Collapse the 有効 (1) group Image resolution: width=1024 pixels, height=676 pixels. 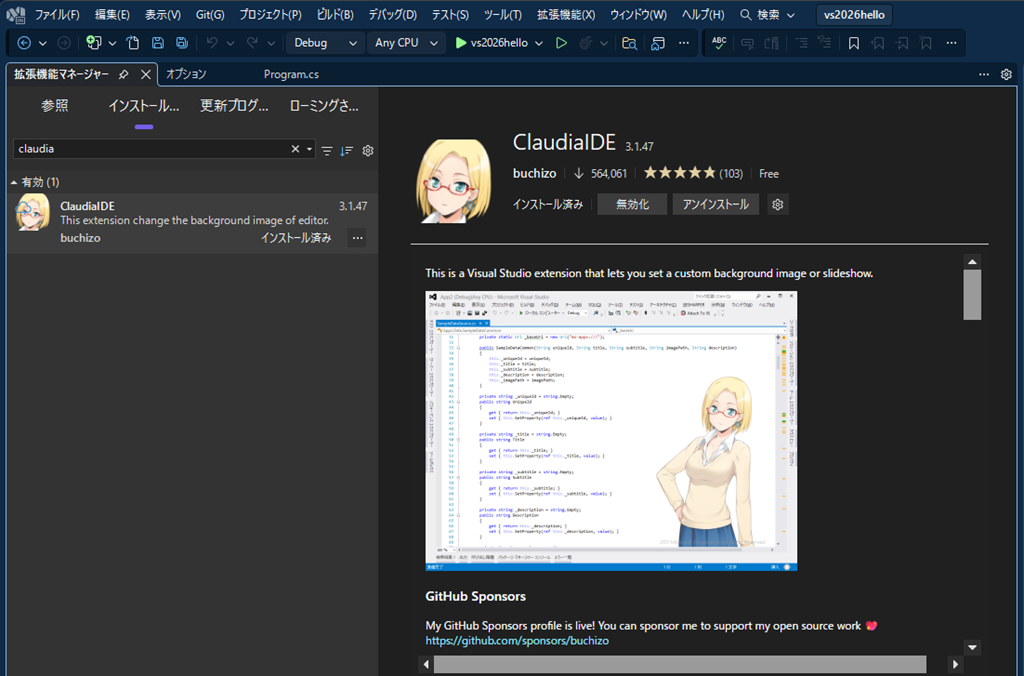14,182
